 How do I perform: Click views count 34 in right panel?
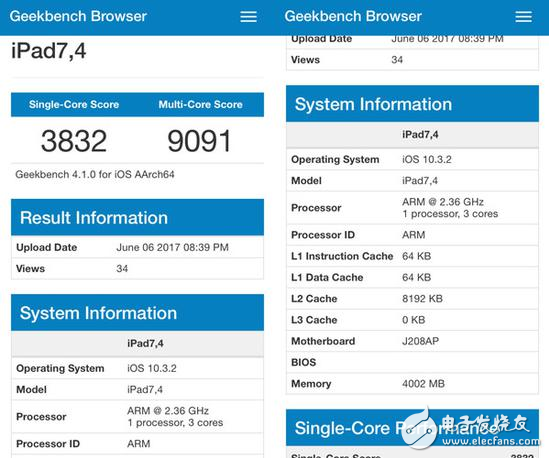397,60
